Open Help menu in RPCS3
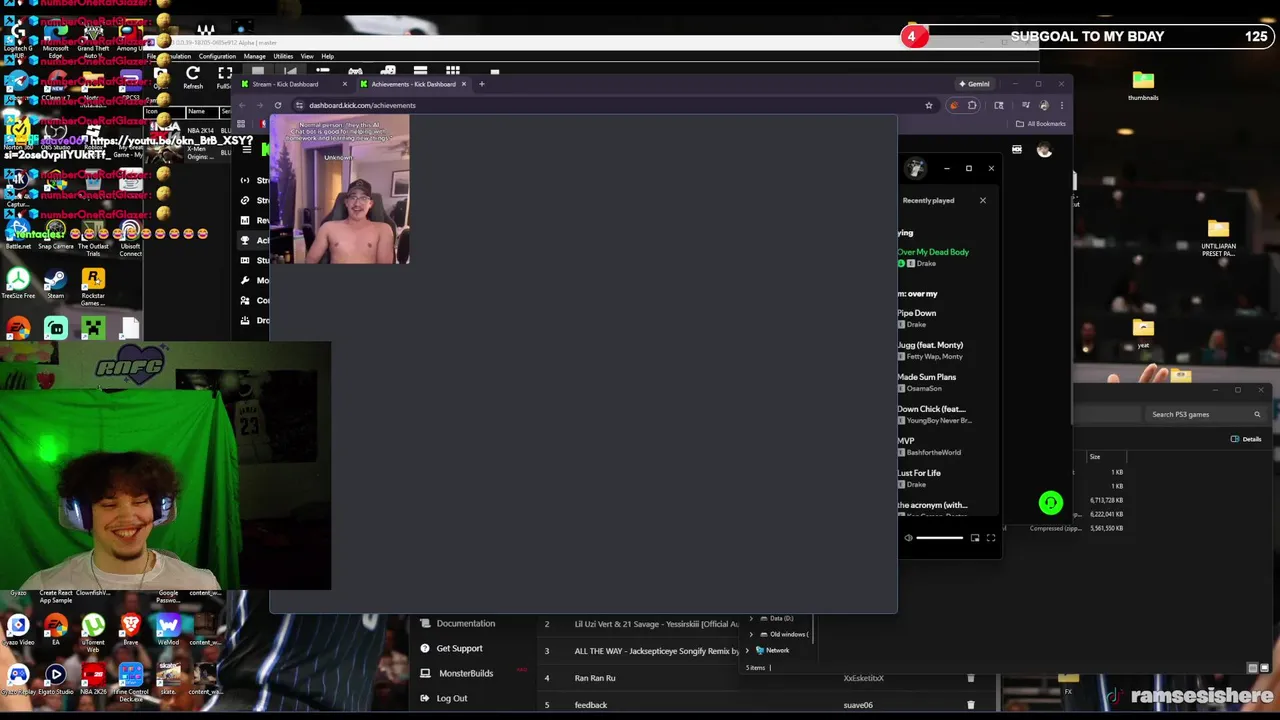This screenshot has height=720, width=1280. click(x=327, y=56)
